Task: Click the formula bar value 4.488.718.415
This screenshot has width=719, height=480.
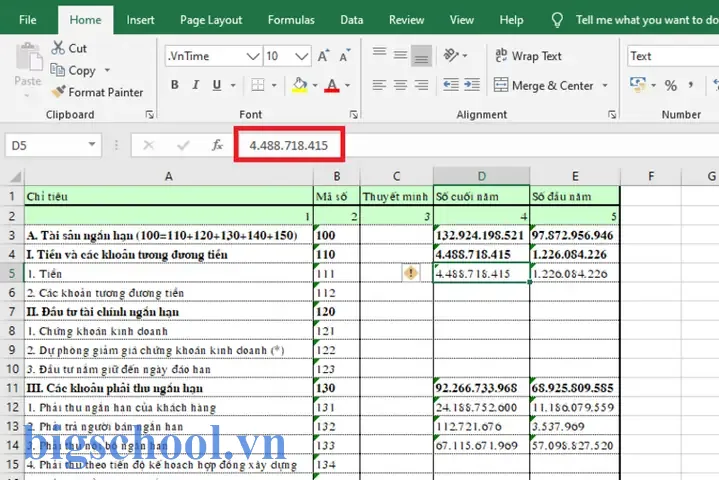Action: coord(288,145)
